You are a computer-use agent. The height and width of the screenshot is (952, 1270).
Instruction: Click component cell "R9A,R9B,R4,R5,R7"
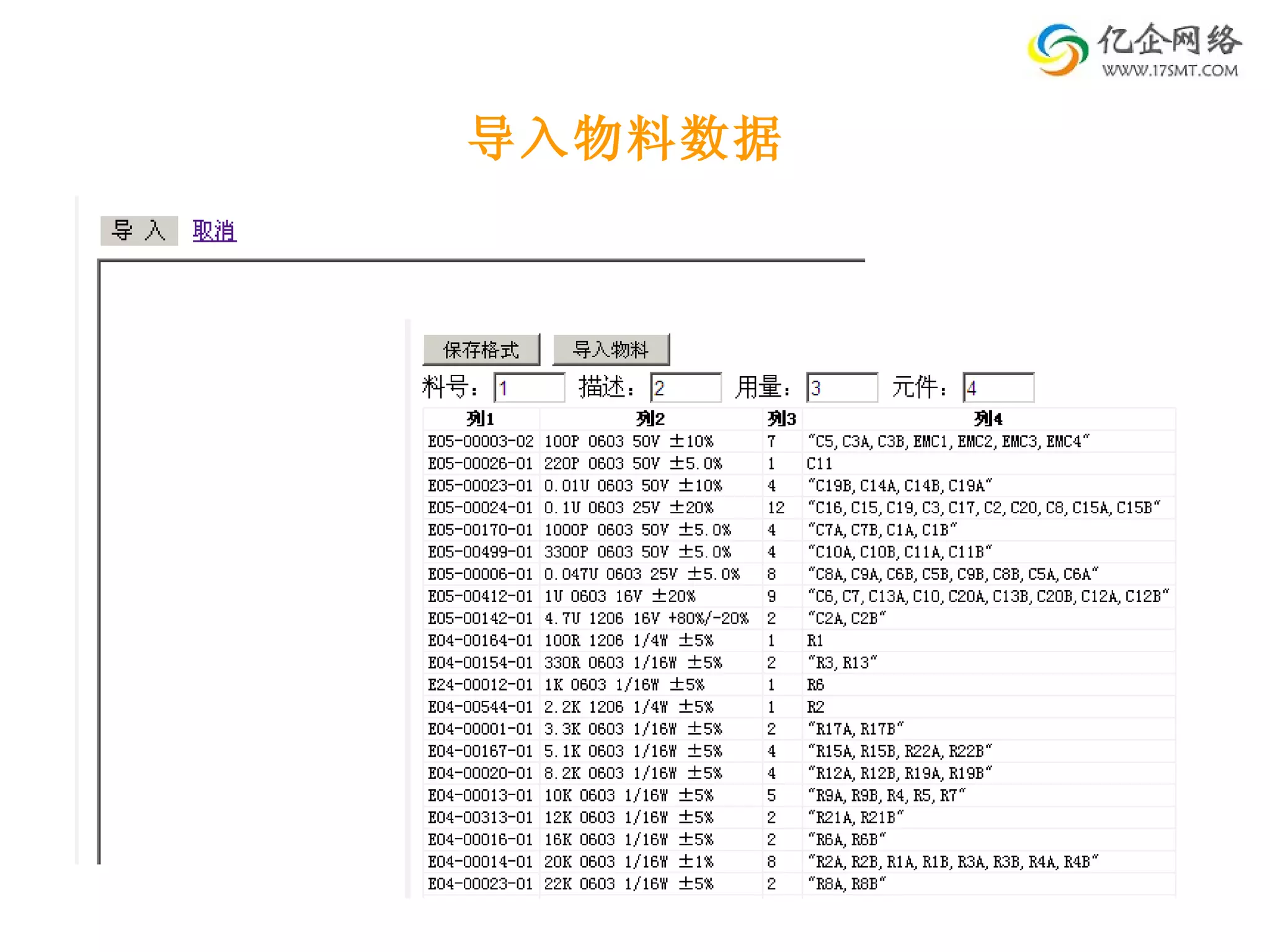coord(988,795)
